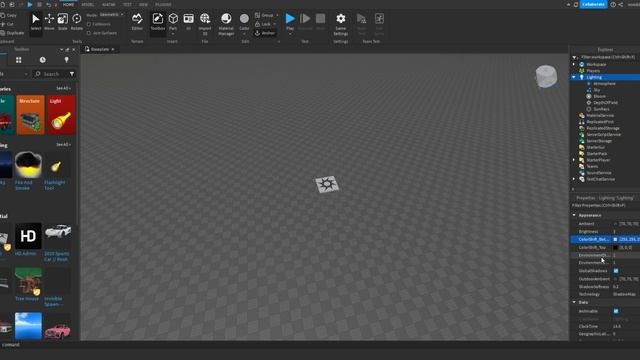Click the Structure category card

[x=30, y=115]
